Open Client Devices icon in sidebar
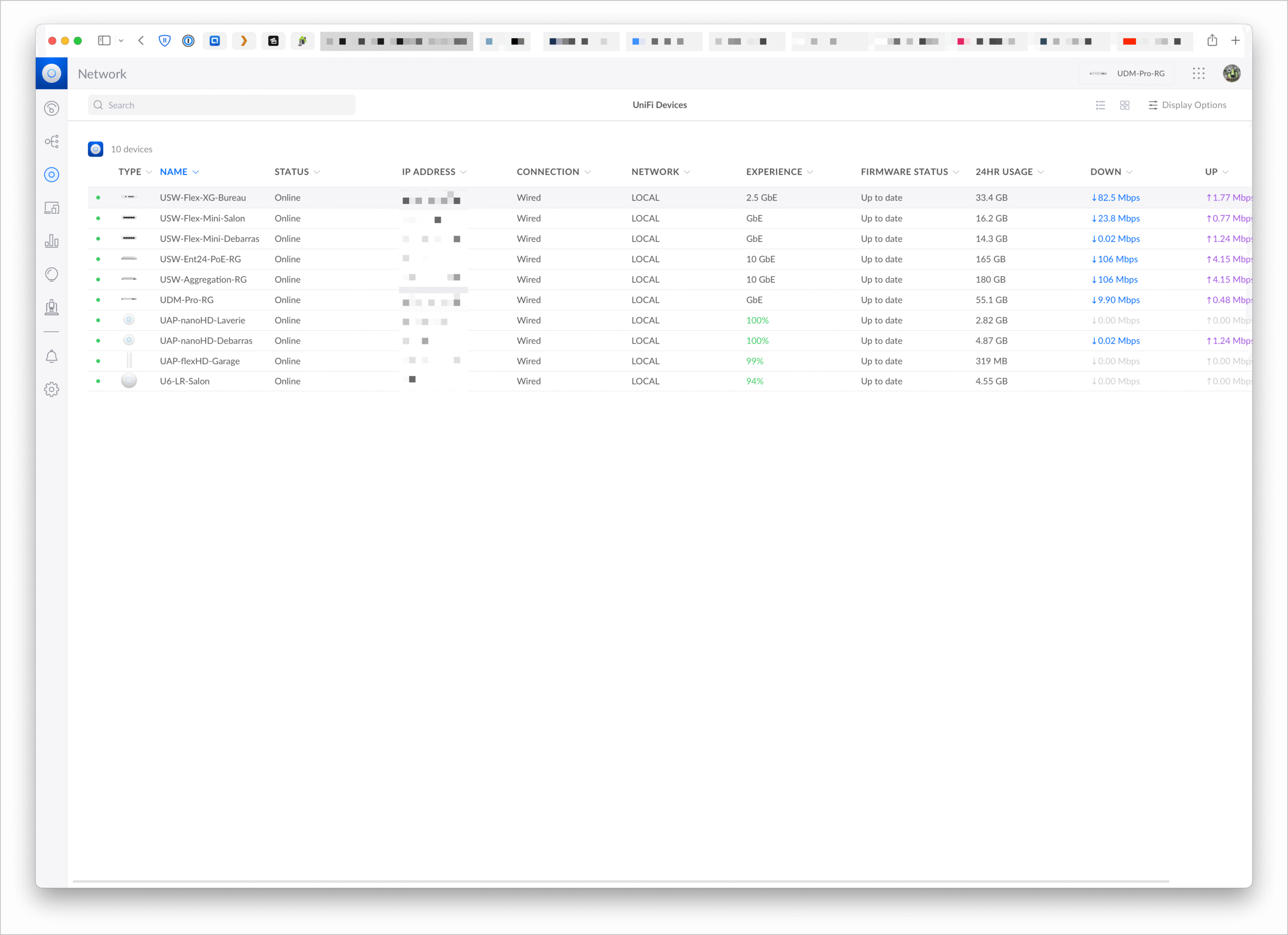The image size is (1288, 935). point(52,208)
